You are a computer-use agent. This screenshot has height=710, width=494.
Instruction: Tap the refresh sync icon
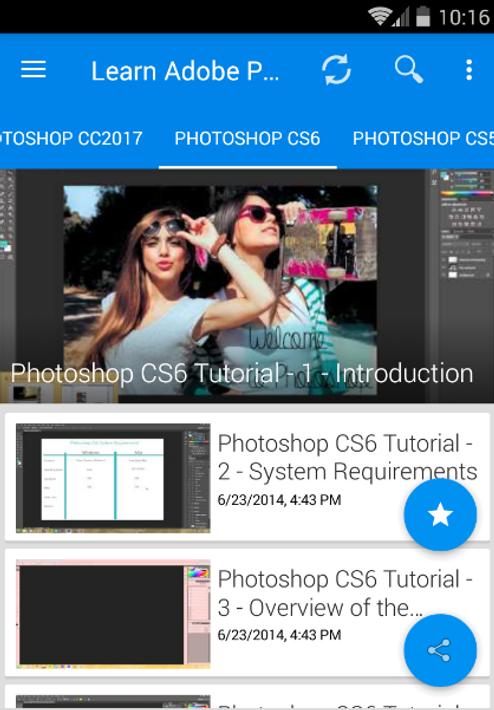tap(336, 70)
